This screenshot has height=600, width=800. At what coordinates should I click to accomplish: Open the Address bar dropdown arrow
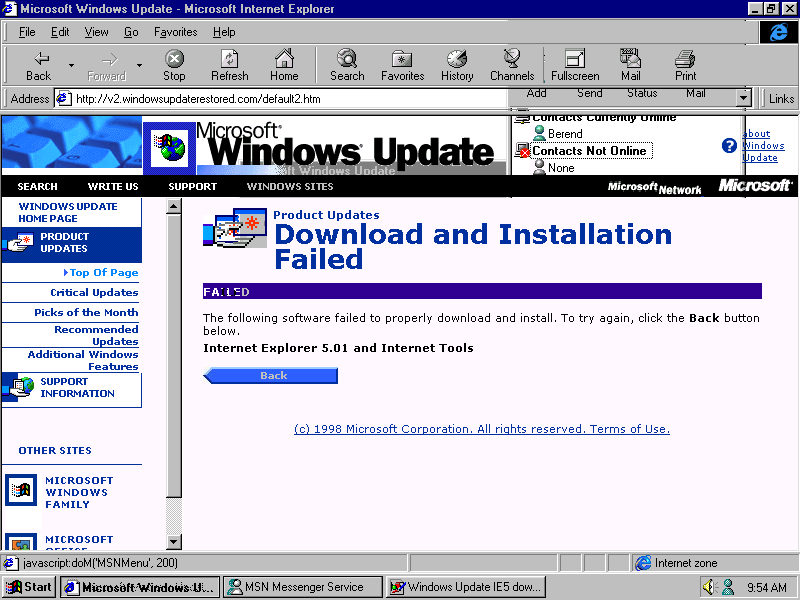(x=743, y=99)
